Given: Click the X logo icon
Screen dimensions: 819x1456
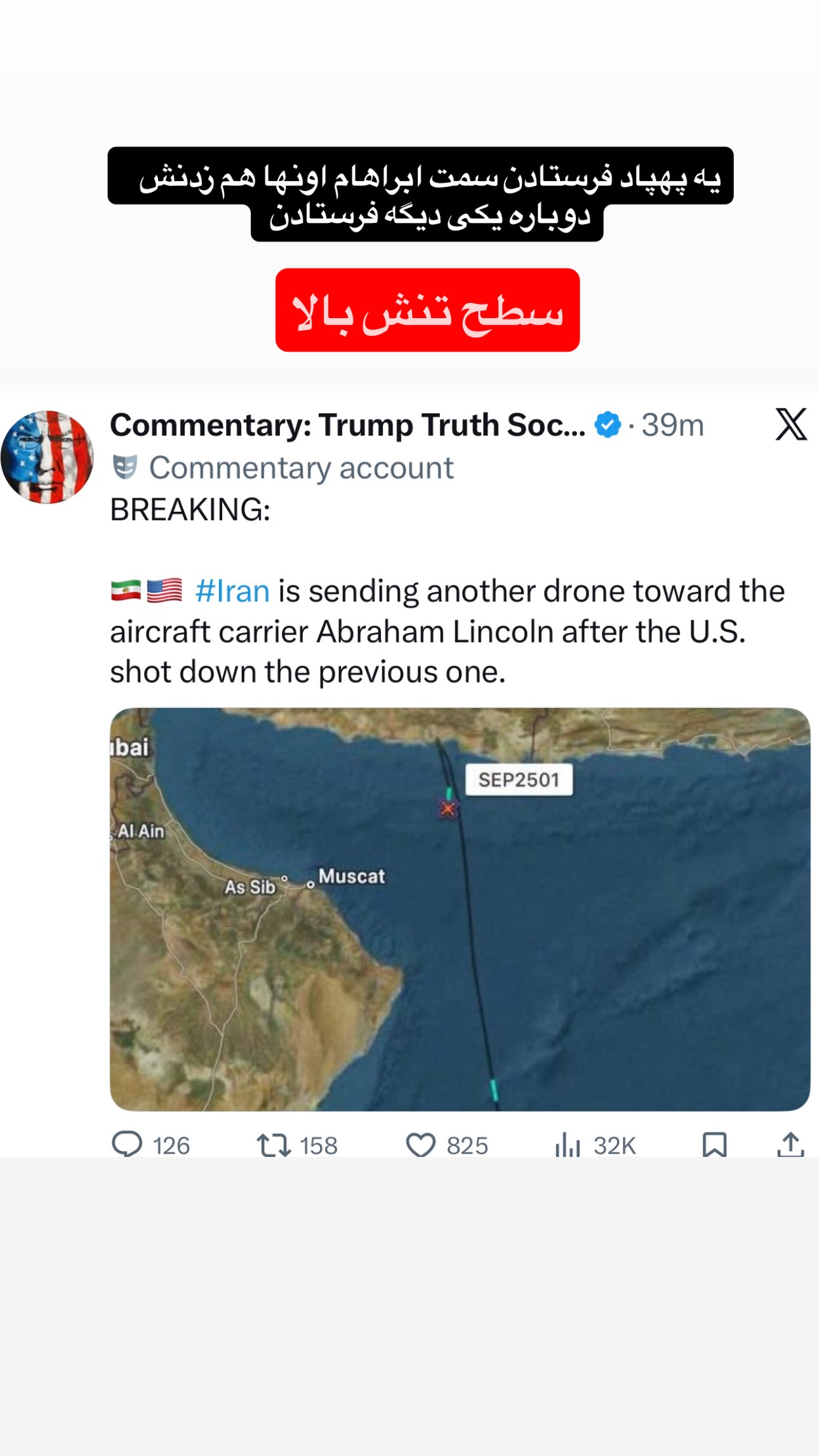Looking at the screenshot, I should coord(791,424).
